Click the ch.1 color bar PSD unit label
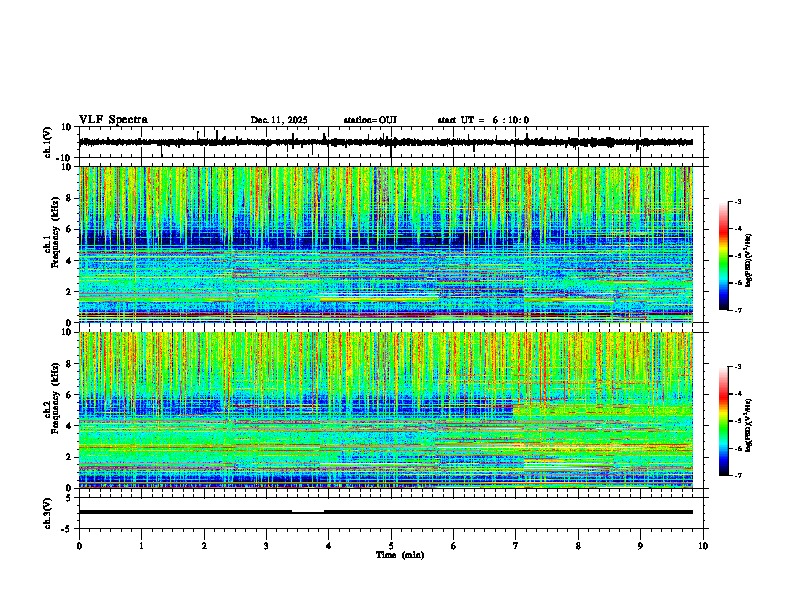This screenshot has height=612, width=792. coord(749,260)
